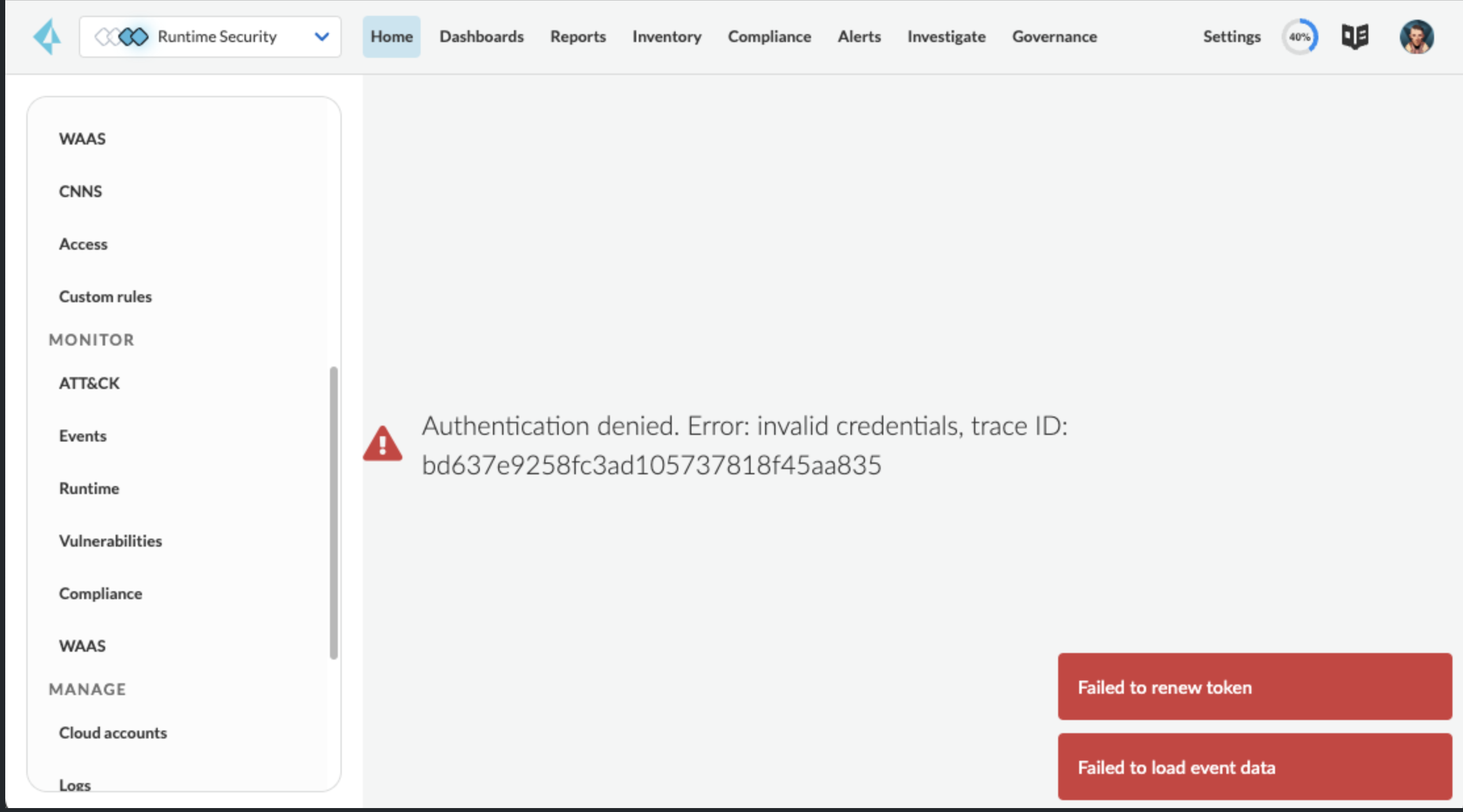Go to the Investigate tab
The height and width of the screenshot is (812, 1463).
coord(946,37)
